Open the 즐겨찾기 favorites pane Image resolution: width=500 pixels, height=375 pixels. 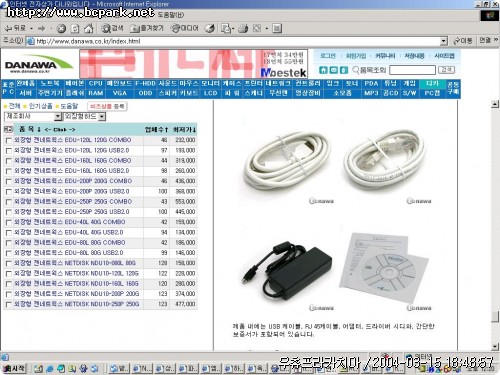(147, 28)
